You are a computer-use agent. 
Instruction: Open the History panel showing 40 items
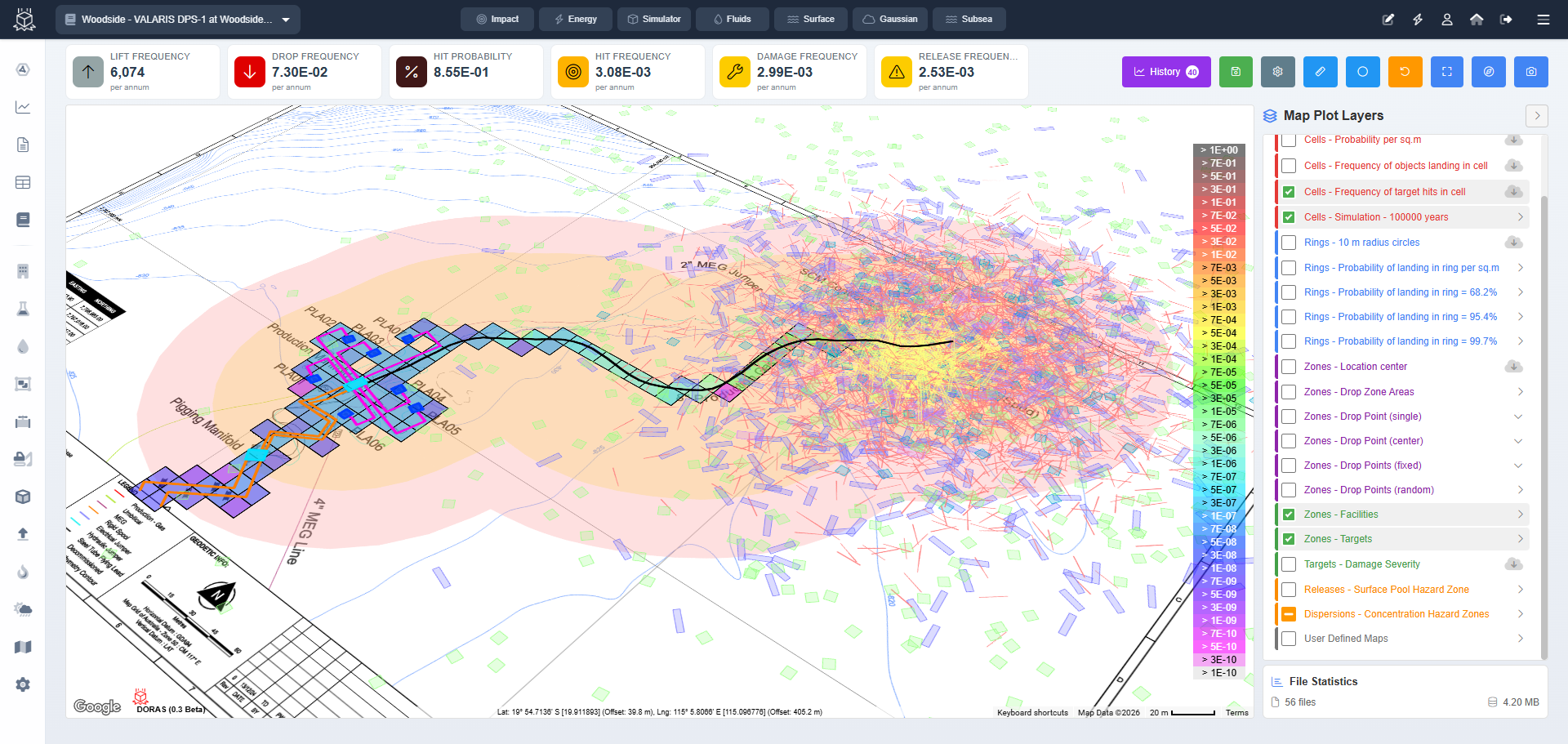[x=1166, y=72]
